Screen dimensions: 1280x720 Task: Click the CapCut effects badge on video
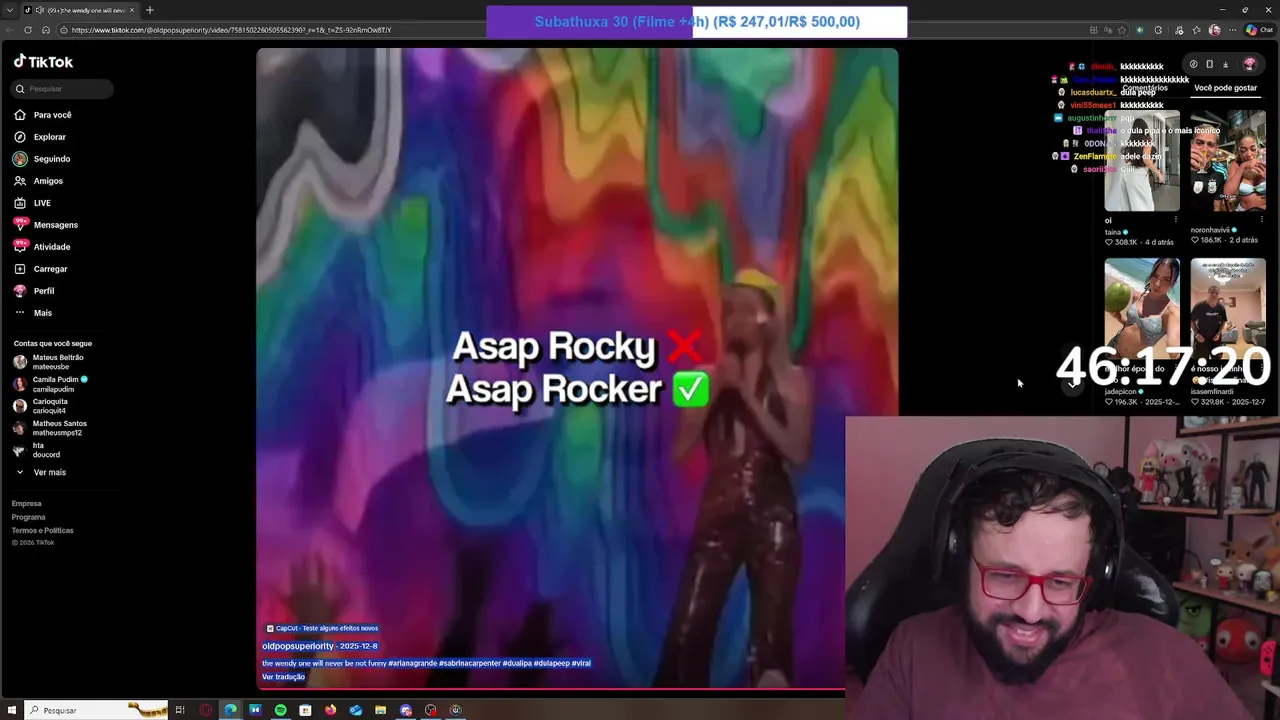(x=322, y=628)
